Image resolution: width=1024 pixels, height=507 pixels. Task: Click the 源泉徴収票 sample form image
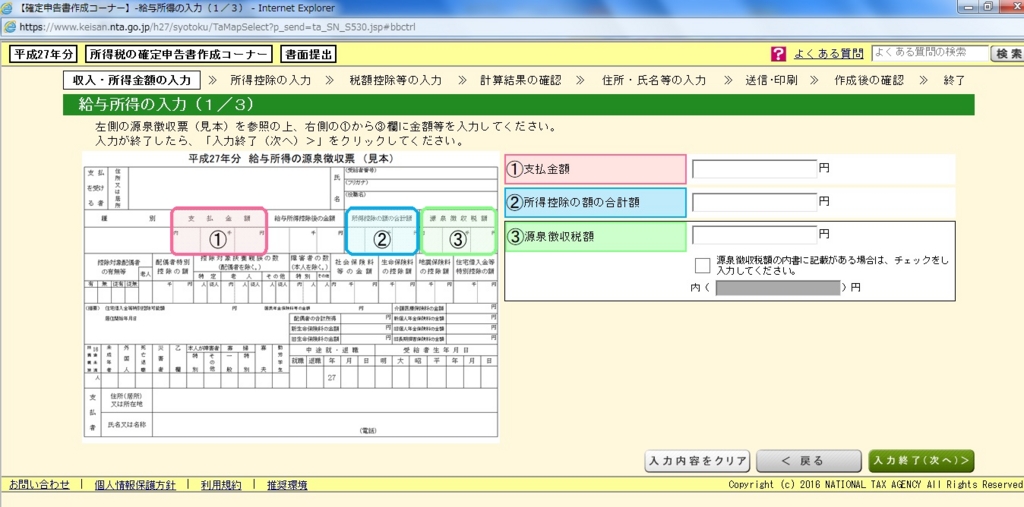tap(291, 297)
